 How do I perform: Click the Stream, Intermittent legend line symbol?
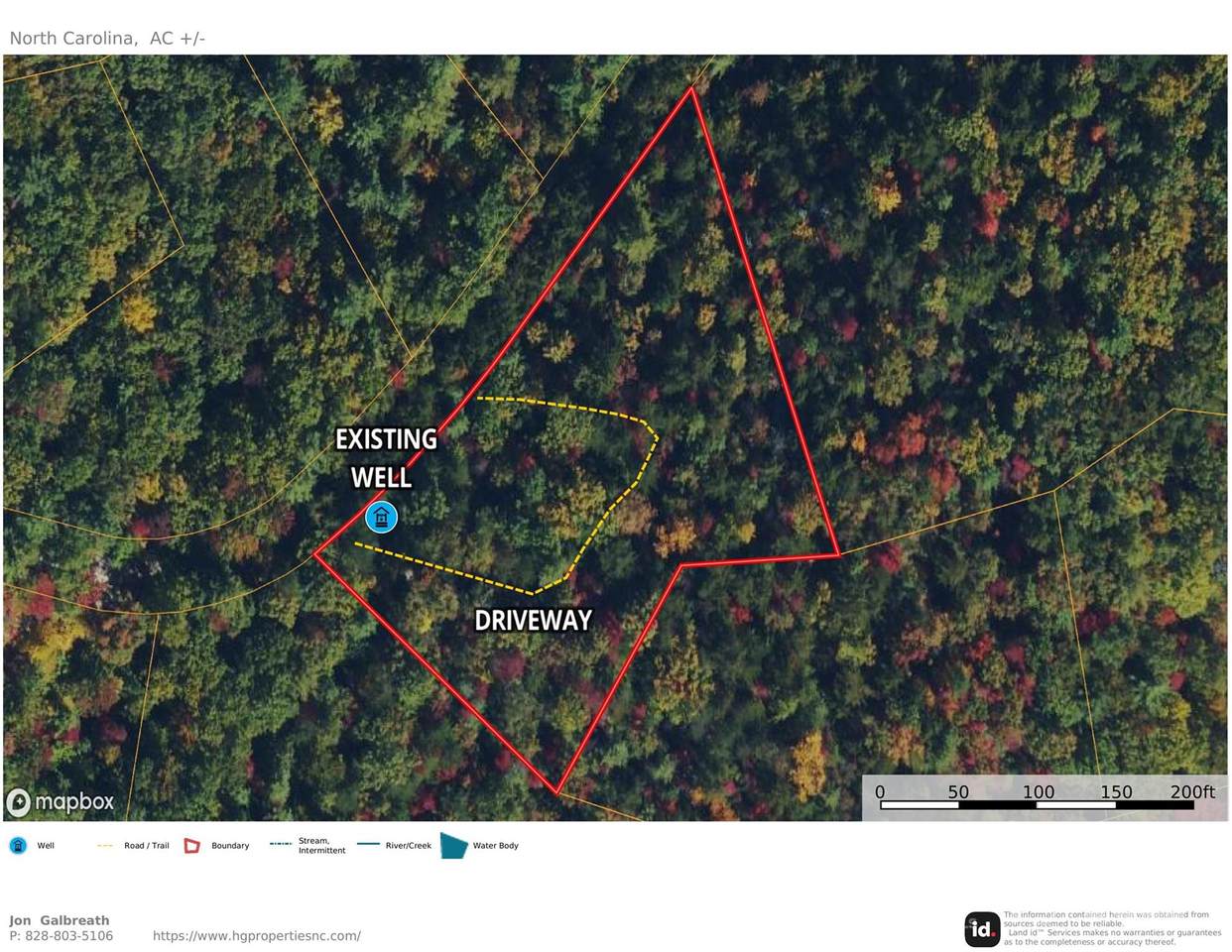(281, 845)
